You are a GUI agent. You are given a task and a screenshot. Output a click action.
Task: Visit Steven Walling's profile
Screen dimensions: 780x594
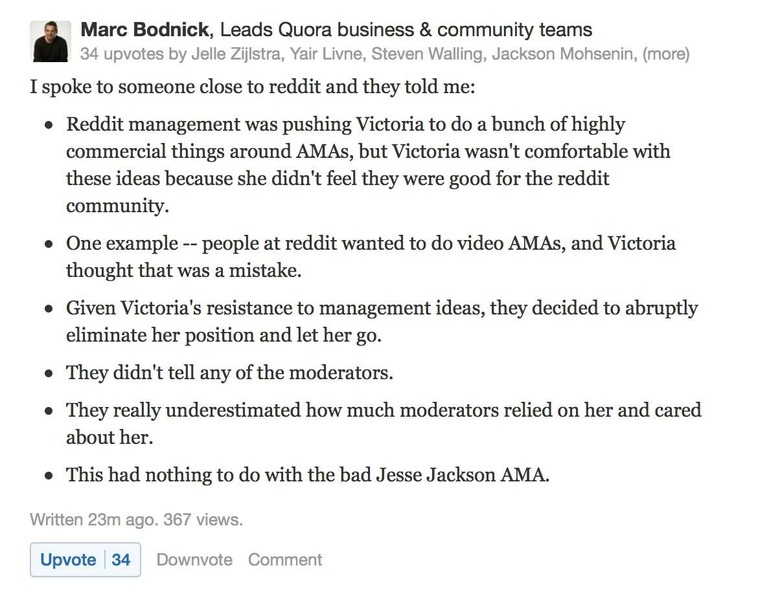[x=427, y=54]
